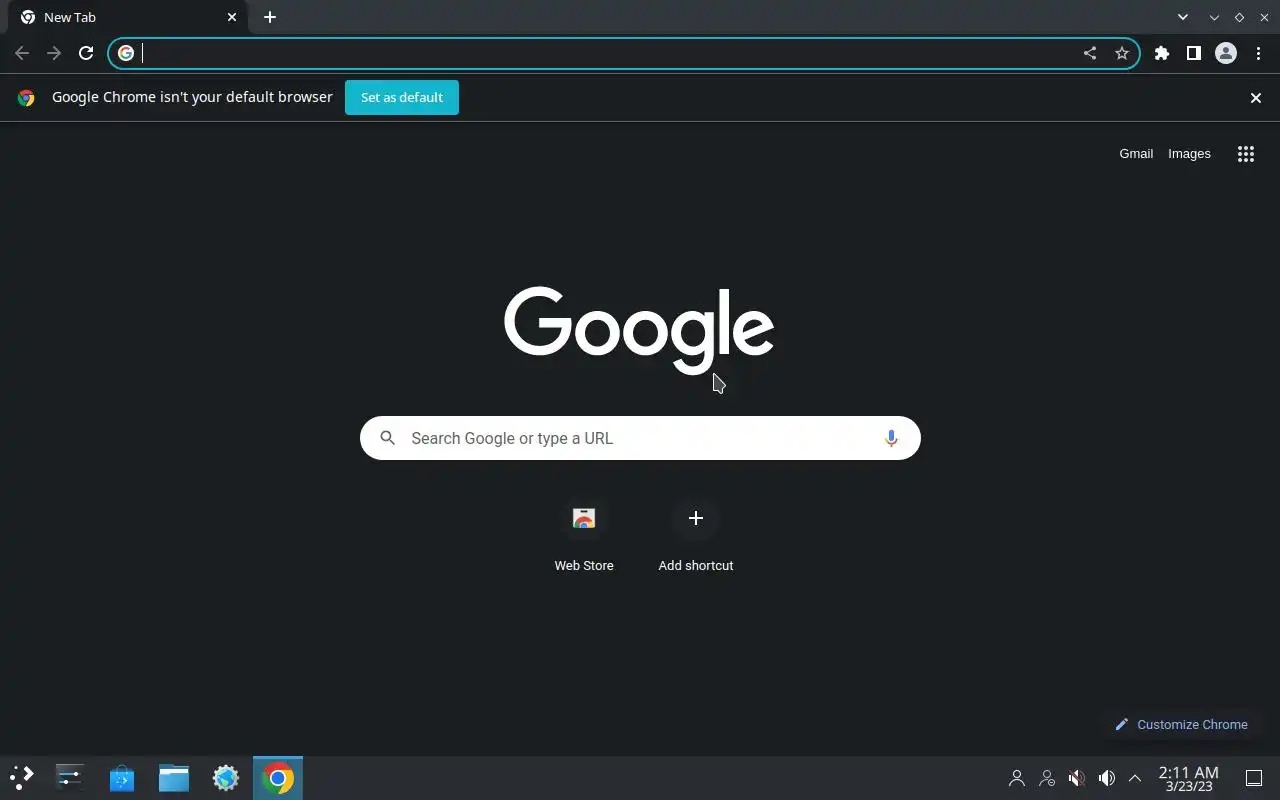Click the forward navigation arrow

[x=54, y=53]
